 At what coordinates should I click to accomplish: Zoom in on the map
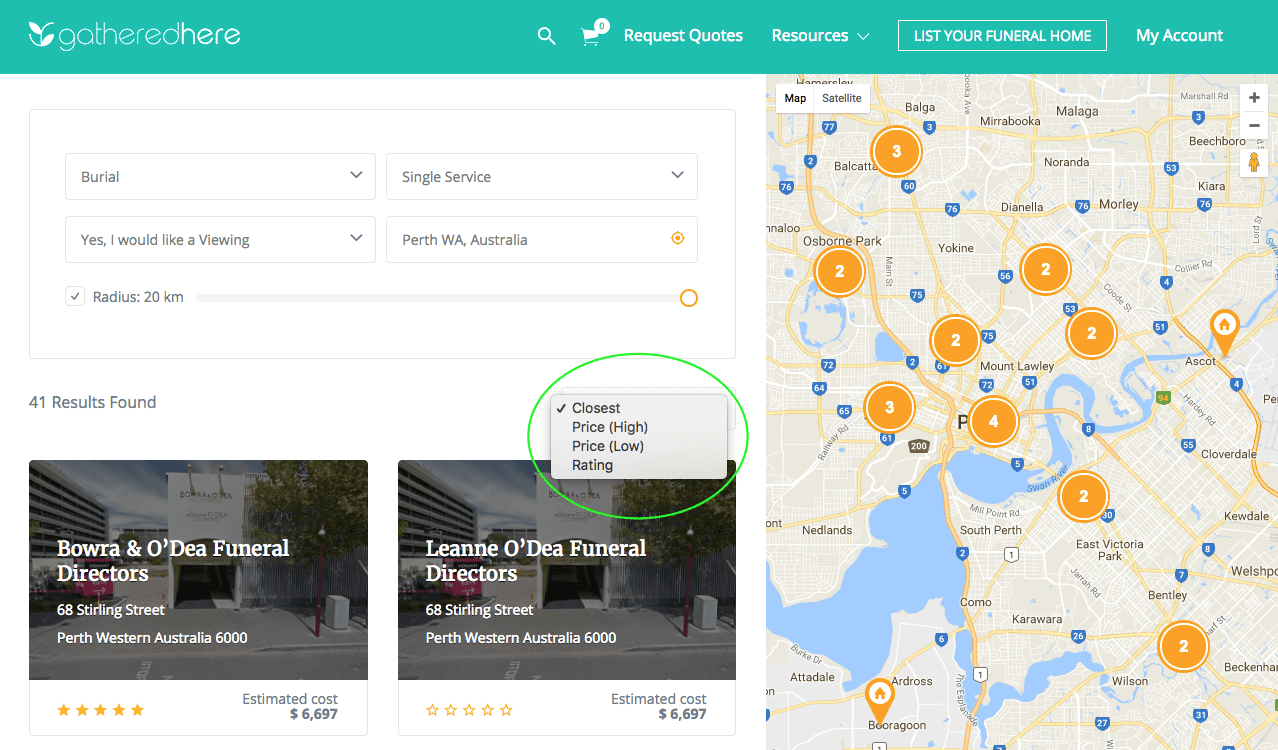(x=1254, y=98)
